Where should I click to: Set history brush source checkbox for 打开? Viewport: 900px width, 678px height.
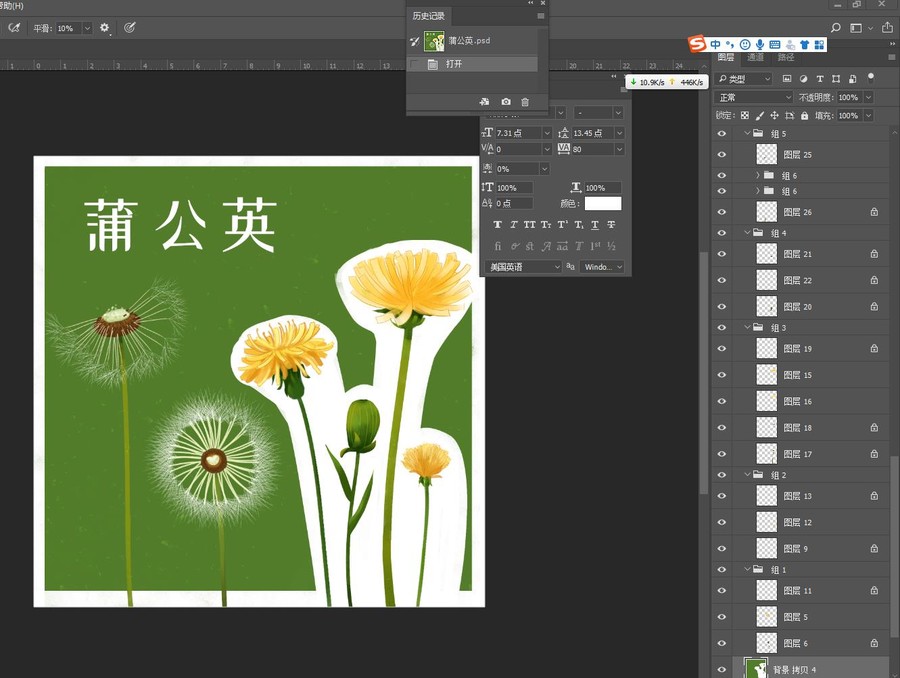415,64
